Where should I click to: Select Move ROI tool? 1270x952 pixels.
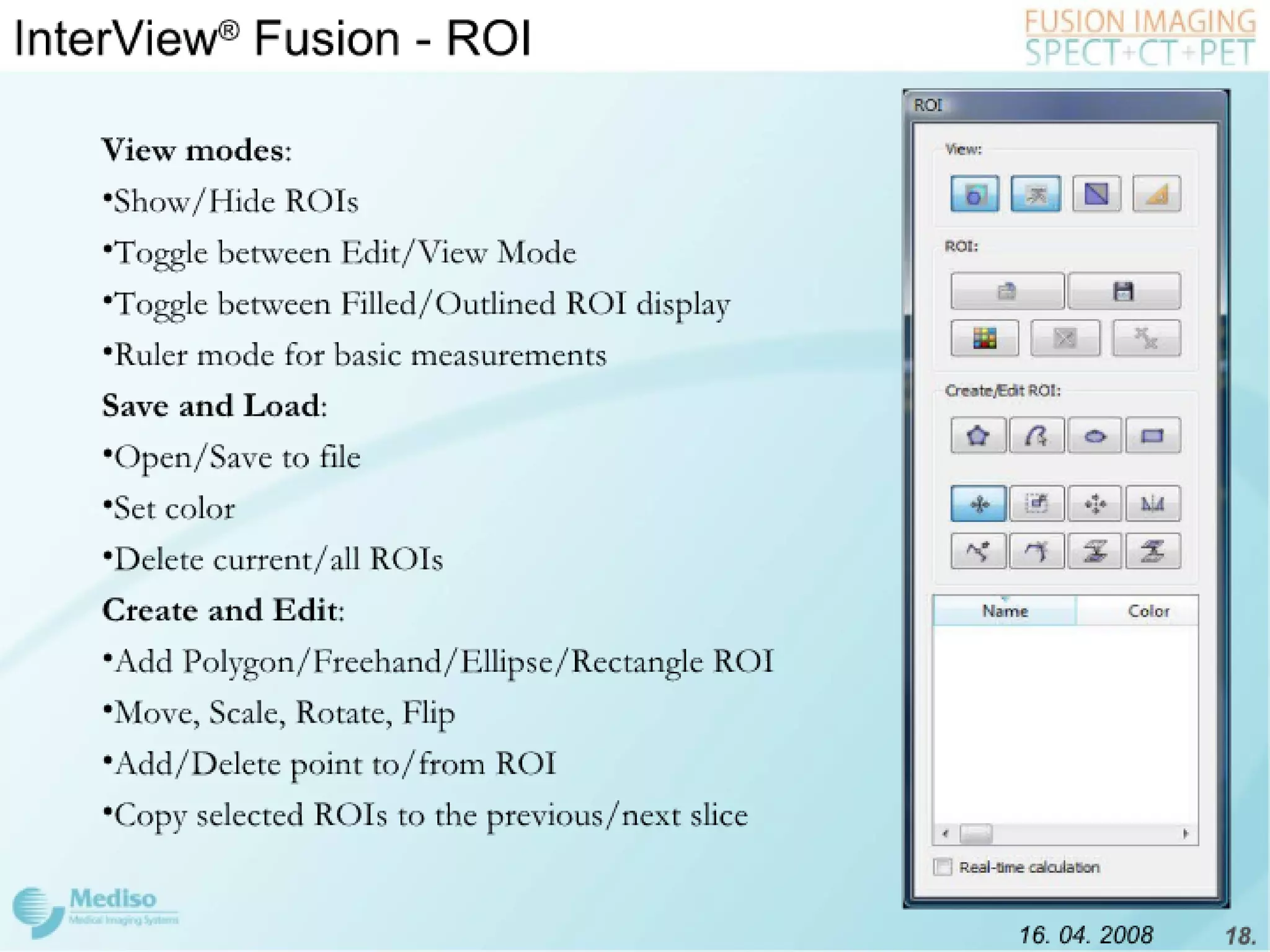coord(978,503)
